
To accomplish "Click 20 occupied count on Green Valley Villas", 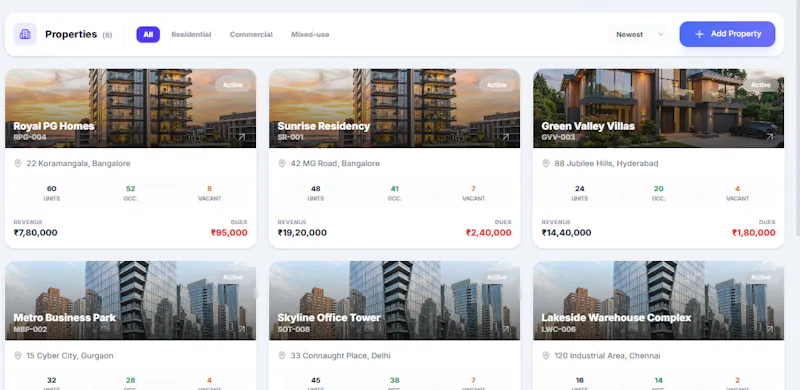I will pyautogui.click(x=659, y=189).
